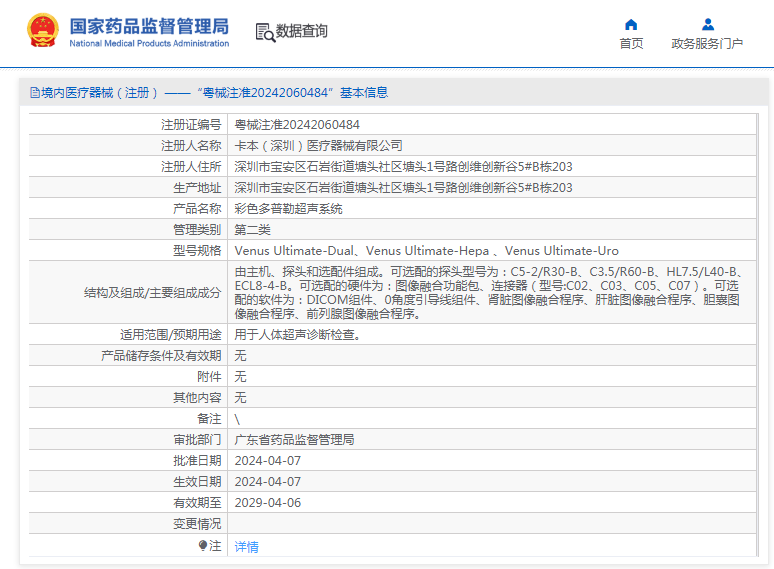Click 国家药品监督管理局 title

coord(149,26)
